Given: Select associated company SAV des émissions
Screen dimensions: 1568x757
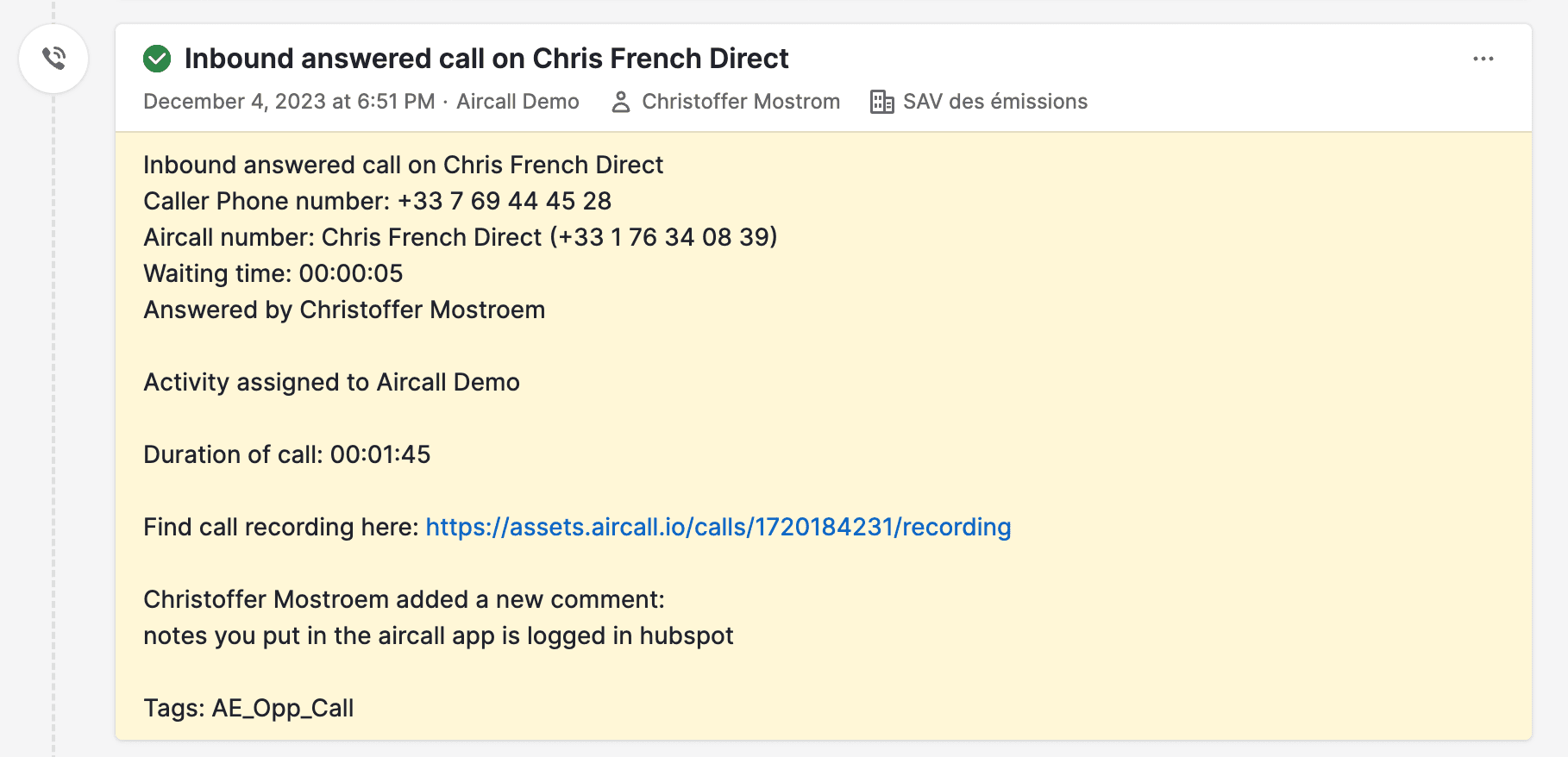Looking at the screenshot, I should click(x=995, y=101).
